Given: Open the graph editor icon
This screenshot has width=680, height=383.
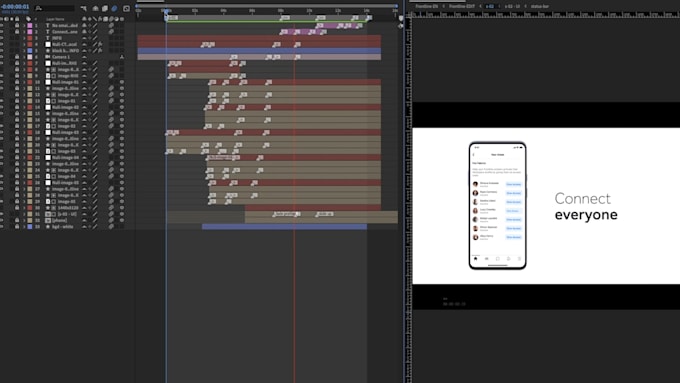Looking at the screenshot, I should pyautogui.click(x=126, y=8).
